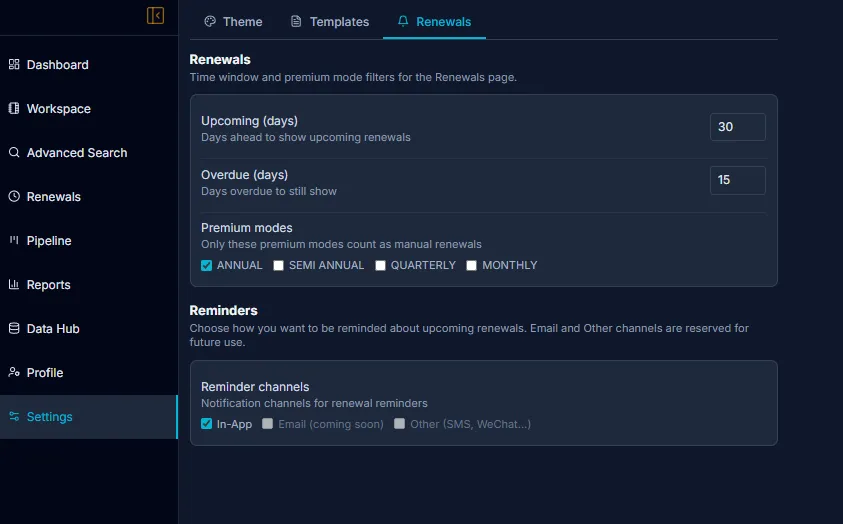Click the Dashboard grid icon
The height and width of the screenshot is (524, 843).
14,64
